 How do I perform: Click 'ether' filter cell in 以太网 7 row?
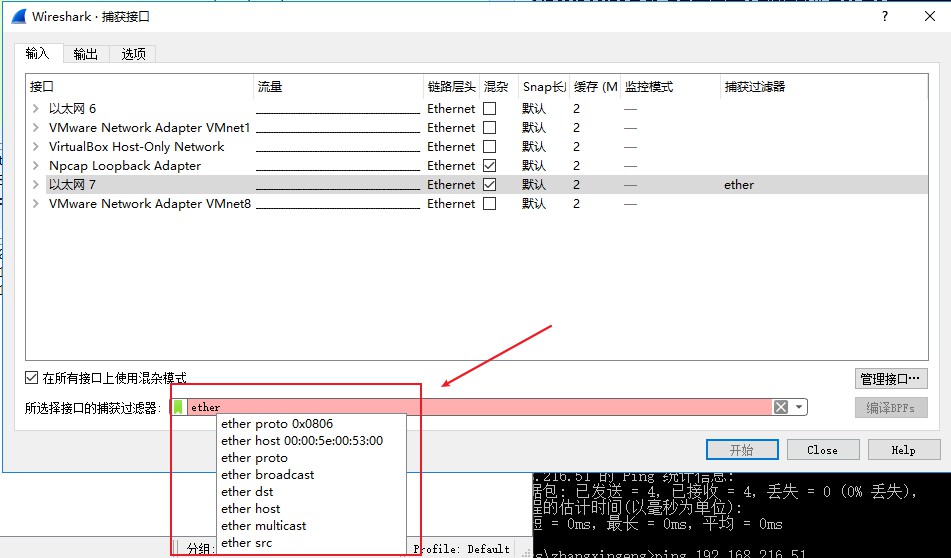739,184
